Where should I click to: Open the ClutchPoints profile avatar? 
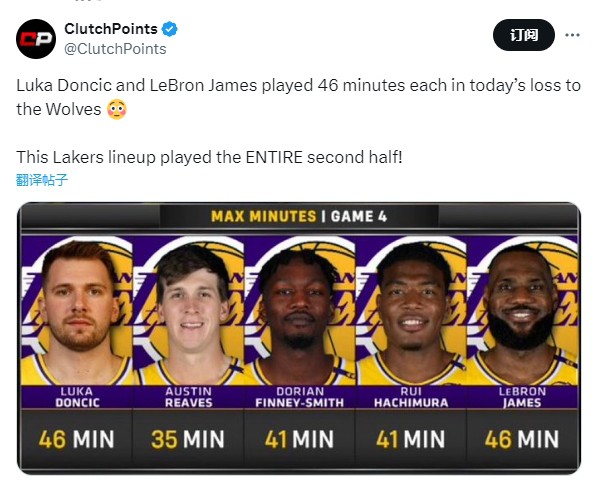(36, 39)
